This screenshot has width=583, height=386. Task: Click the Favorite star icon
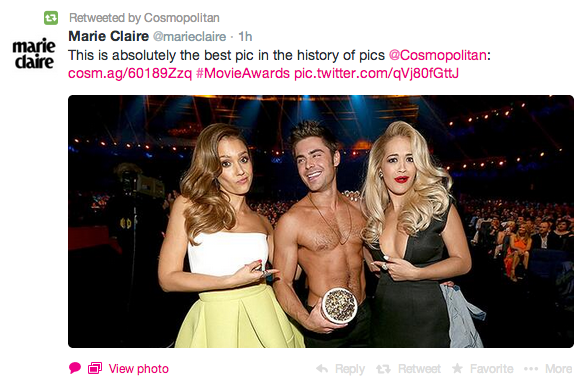(457, 368)
